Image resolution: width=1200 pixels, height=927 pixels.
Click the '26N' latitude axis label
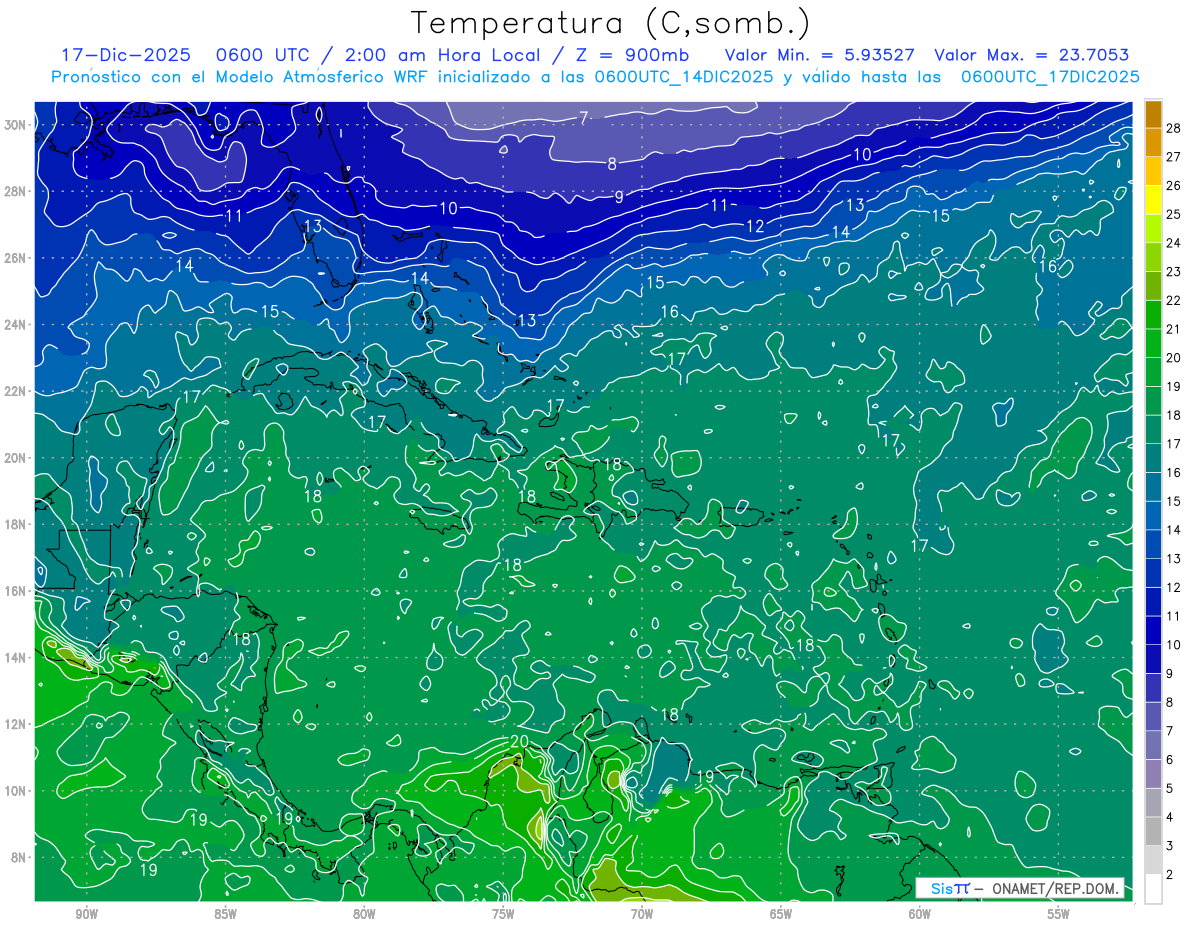click(17, 258)
